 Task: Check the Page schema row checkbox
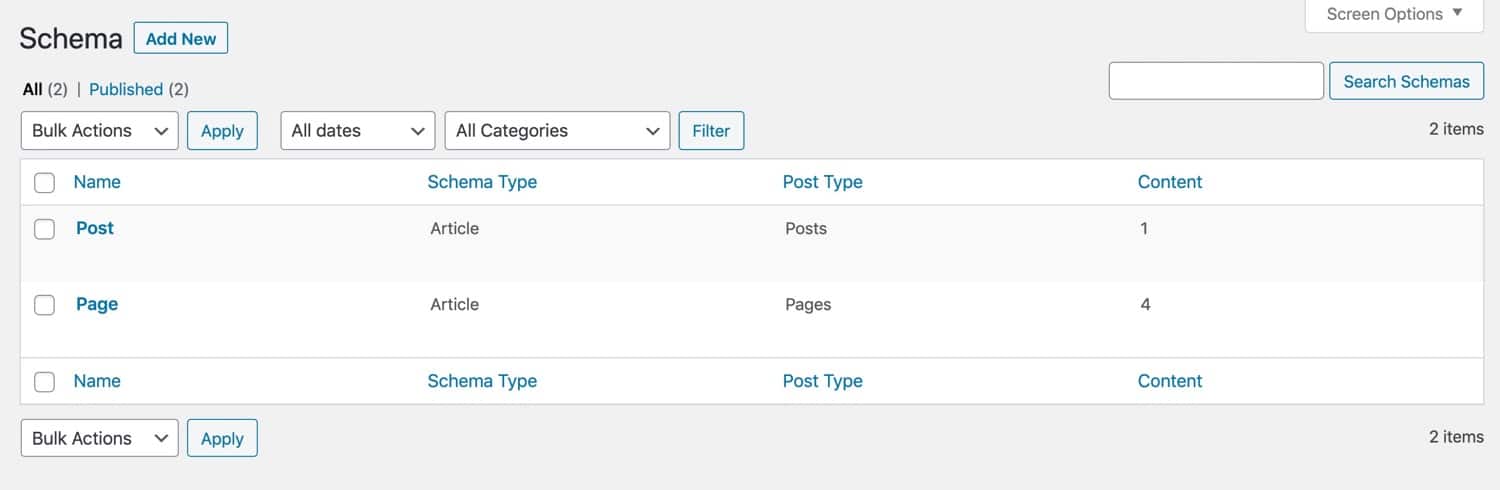[45, 305]
